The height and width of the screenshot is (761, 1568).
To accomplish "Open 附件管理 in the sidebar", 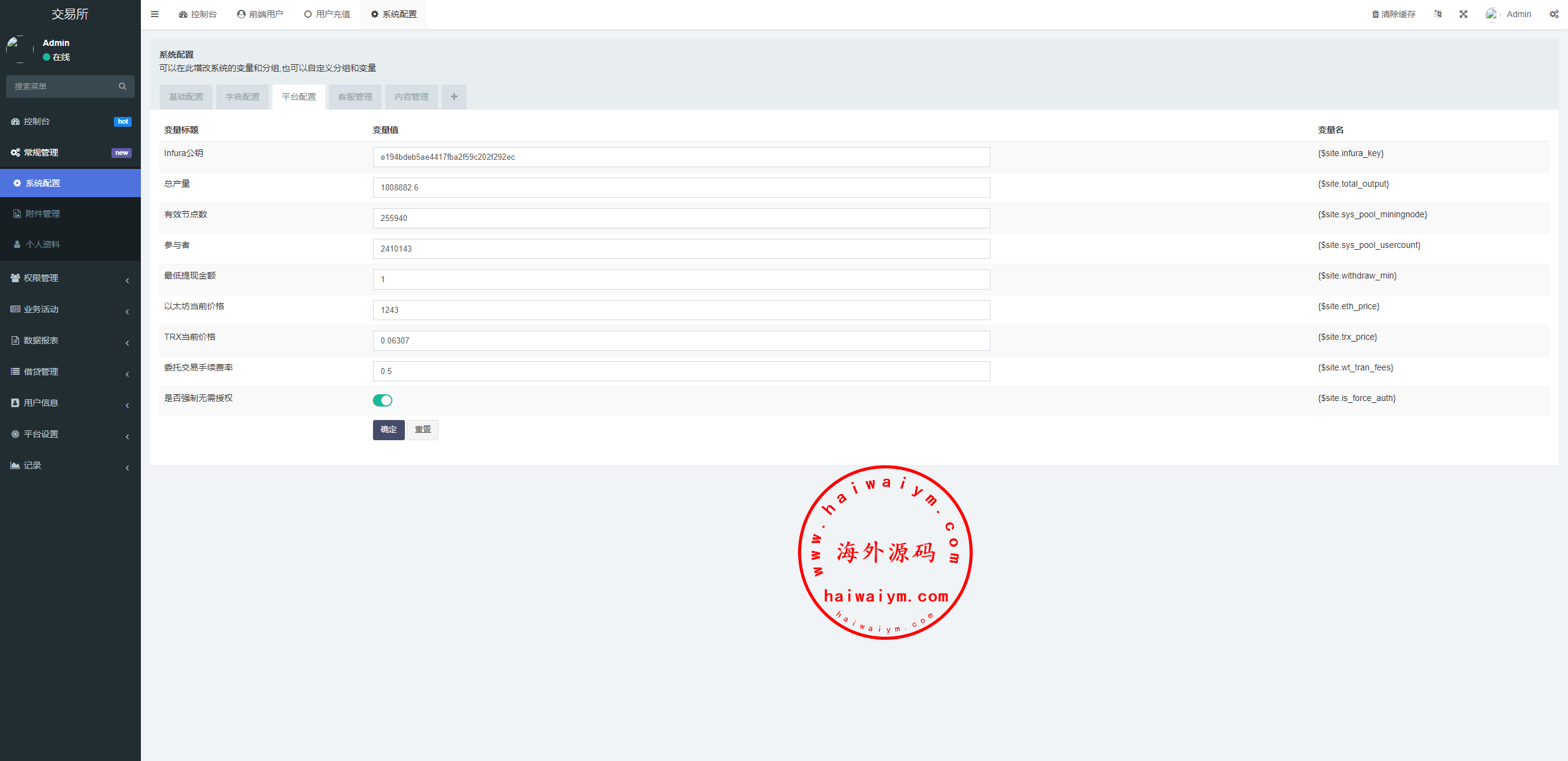I will pyautogui.click(x=43, y=214).
